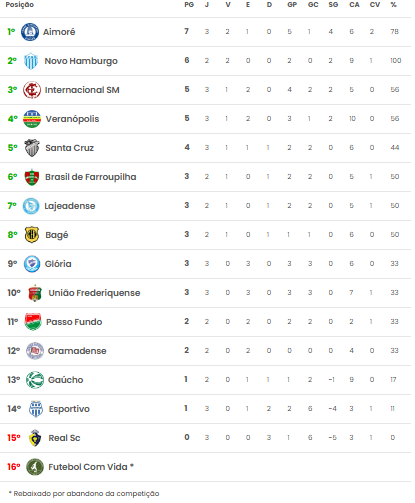Open the União Frederiquense team name

(94, 293)
